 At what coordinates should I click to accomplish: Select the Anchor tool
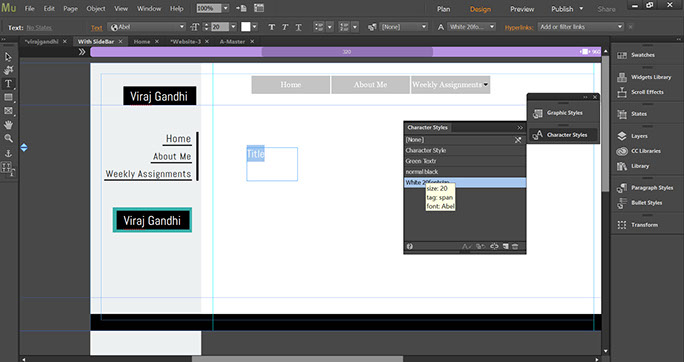click(x=8, y=153)
